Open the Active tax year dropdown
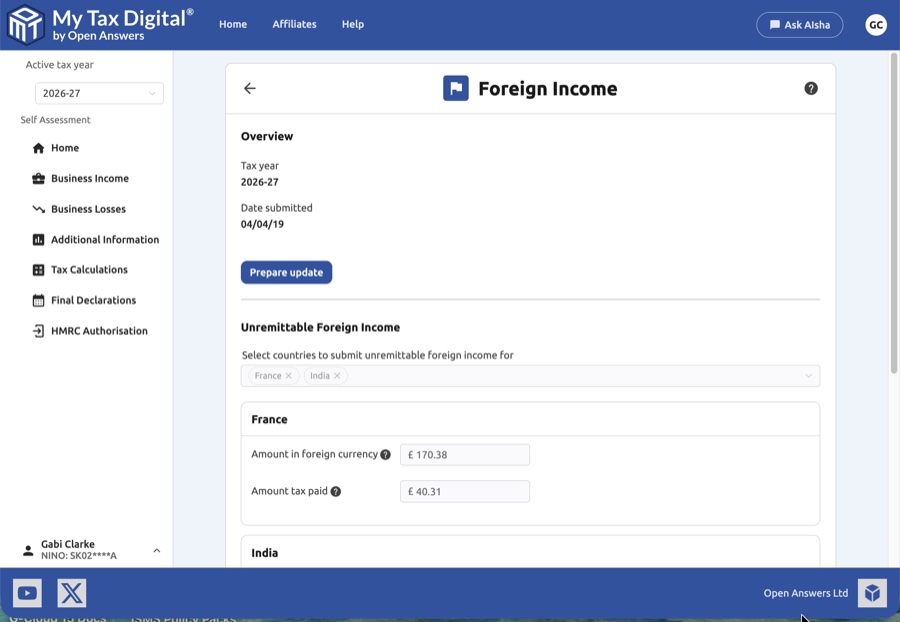 (x=99, y=93)
